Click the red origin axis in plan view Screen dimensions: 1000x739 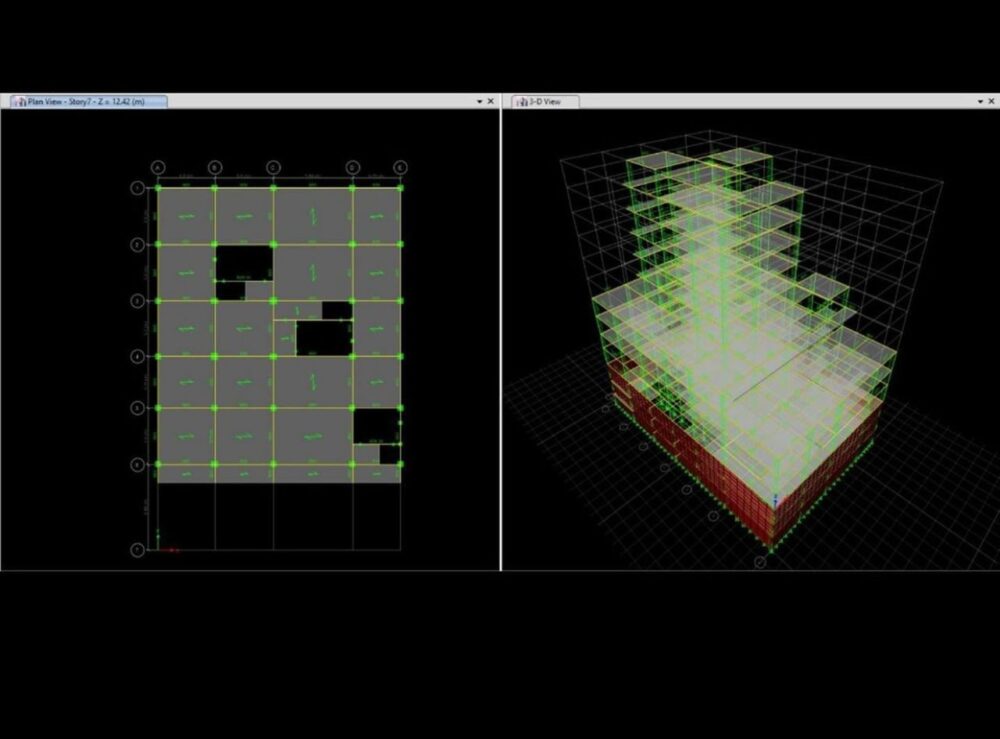tap(170, 549)
